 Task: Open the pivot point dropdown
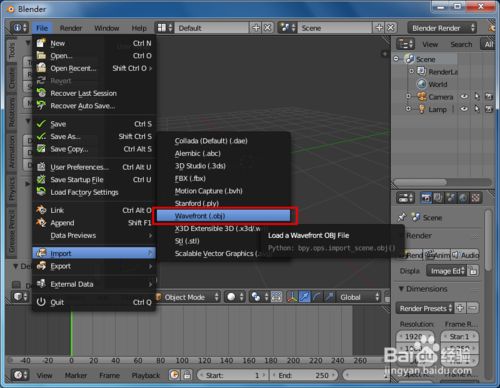(x=260, y=297)
